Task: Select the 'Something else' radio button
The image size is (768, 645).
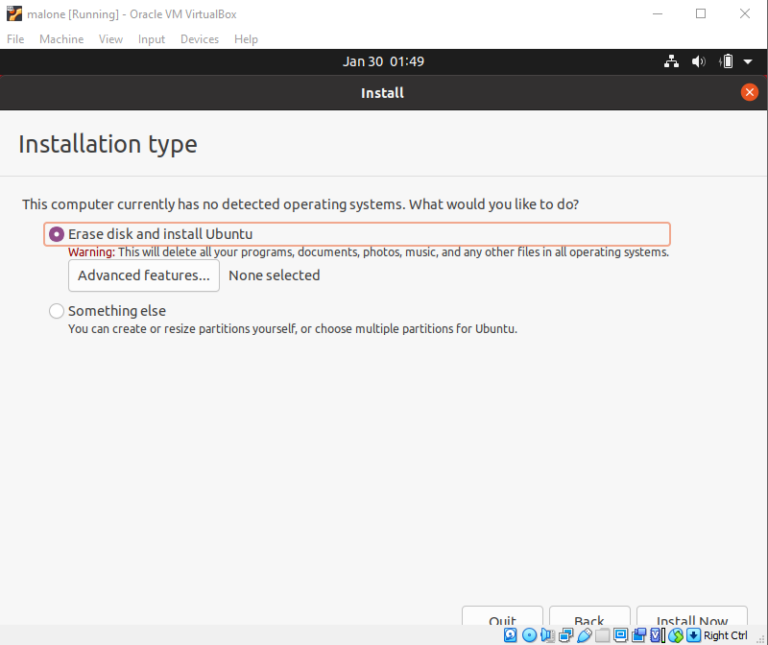Action: click(57, 311)
